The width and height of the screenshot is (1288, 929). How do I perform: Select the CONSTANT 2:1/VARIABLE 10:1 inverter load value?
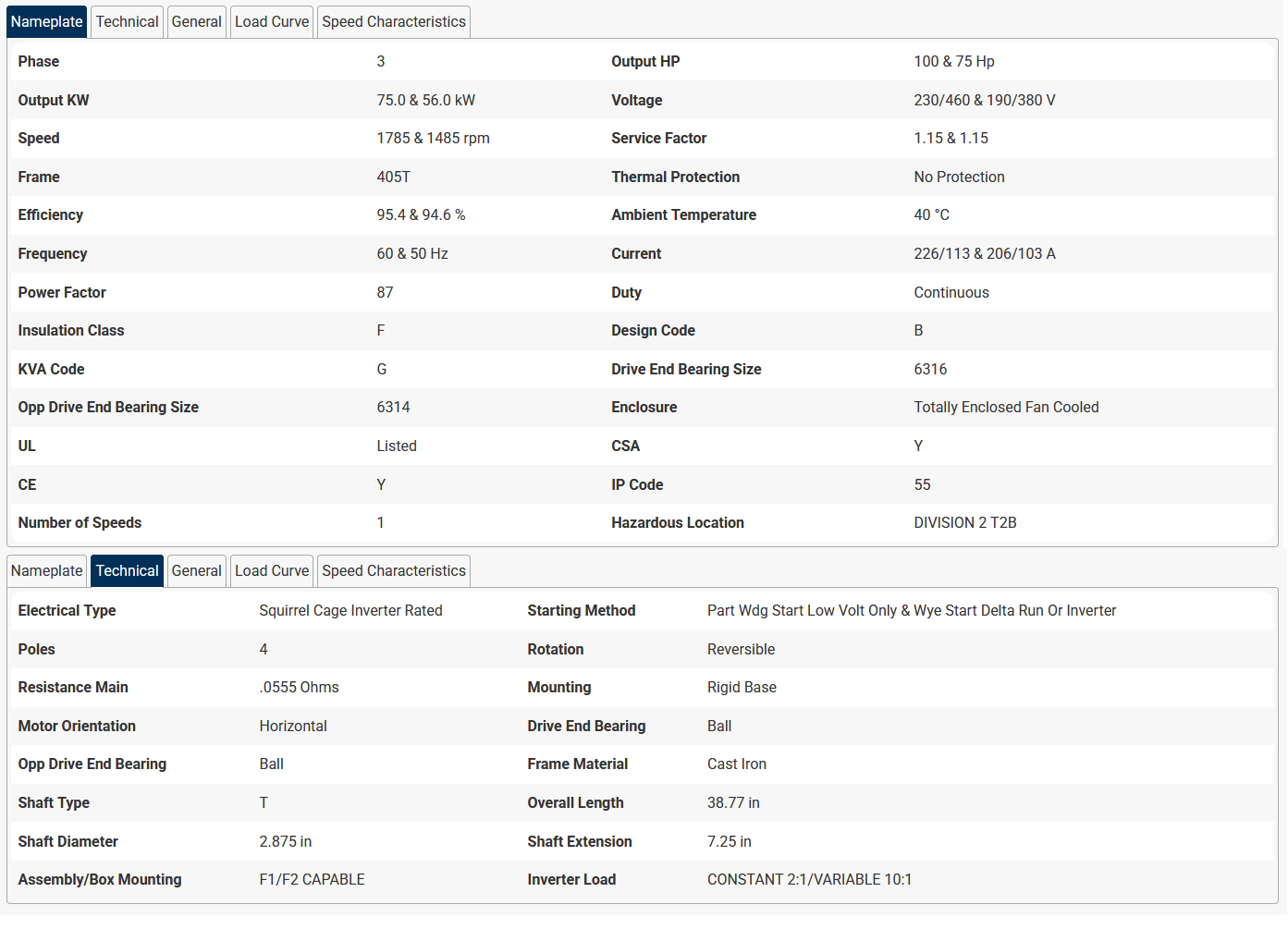tap(809, 879)
